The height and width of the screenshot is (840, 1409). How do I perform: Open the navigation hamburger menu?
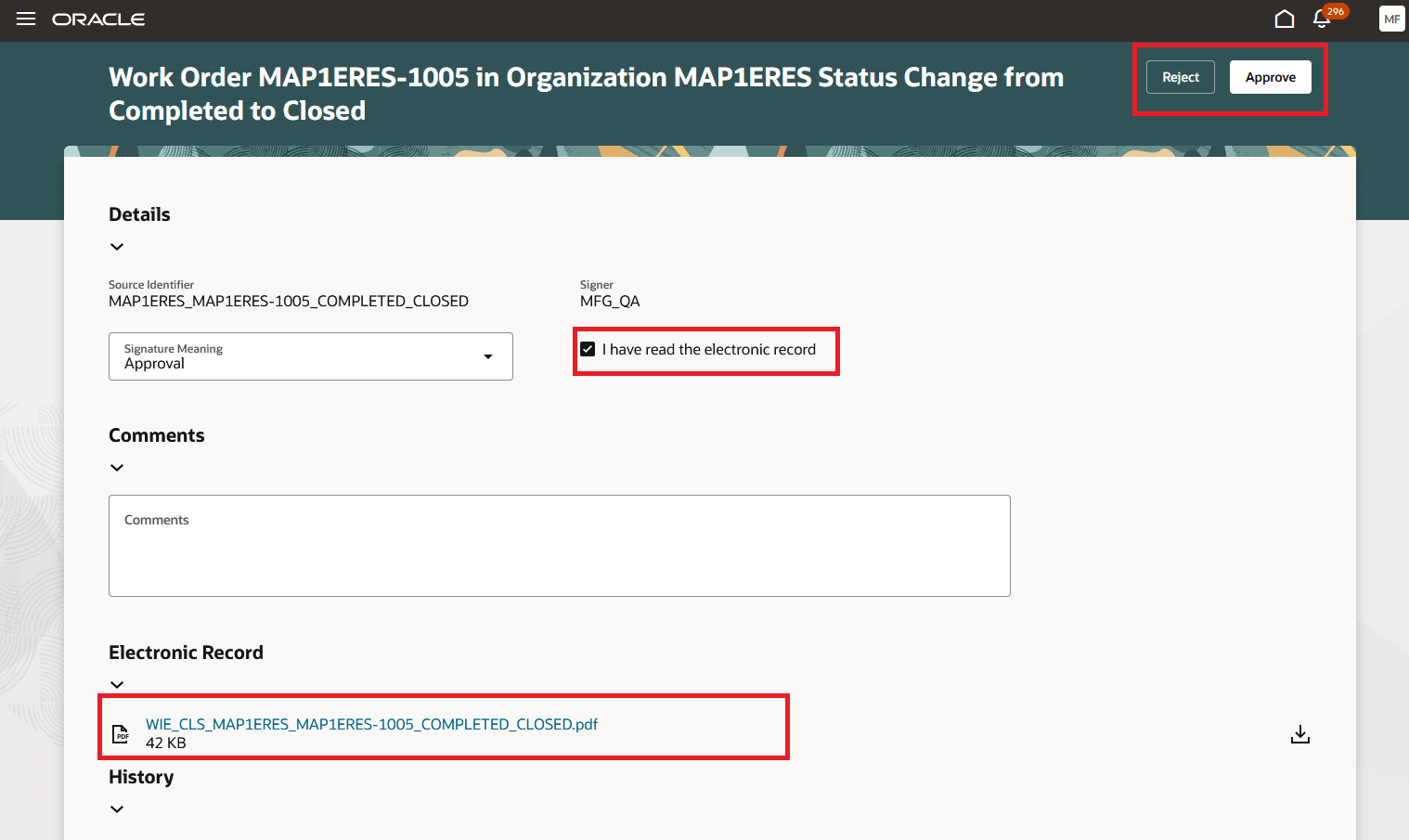(25, 18)
